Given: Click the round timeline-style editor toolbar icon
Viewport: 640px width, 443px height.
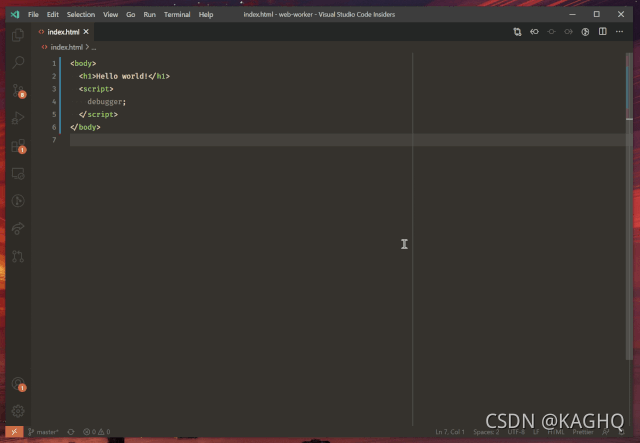Looking at the screenshot, I should pos(585,32).
